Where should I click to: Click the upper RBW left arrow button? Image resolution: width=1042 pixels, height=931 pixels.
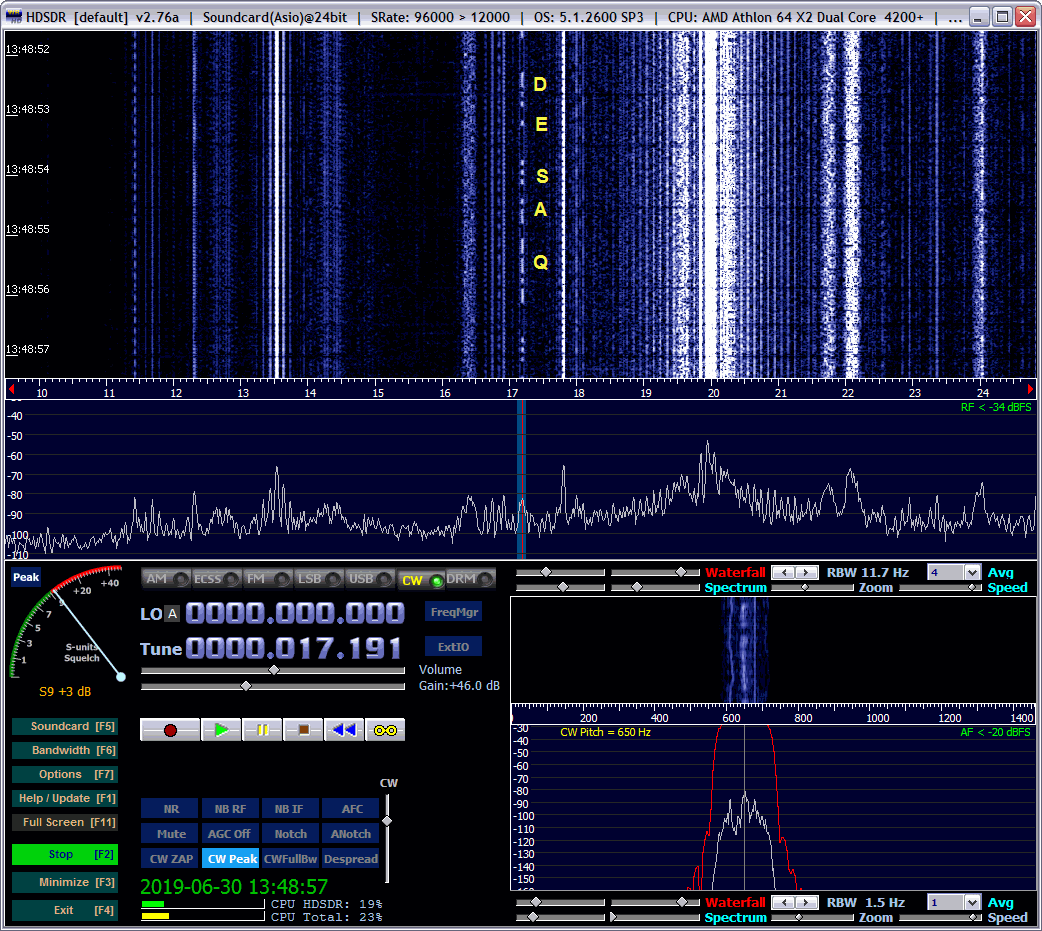(785, 573)
